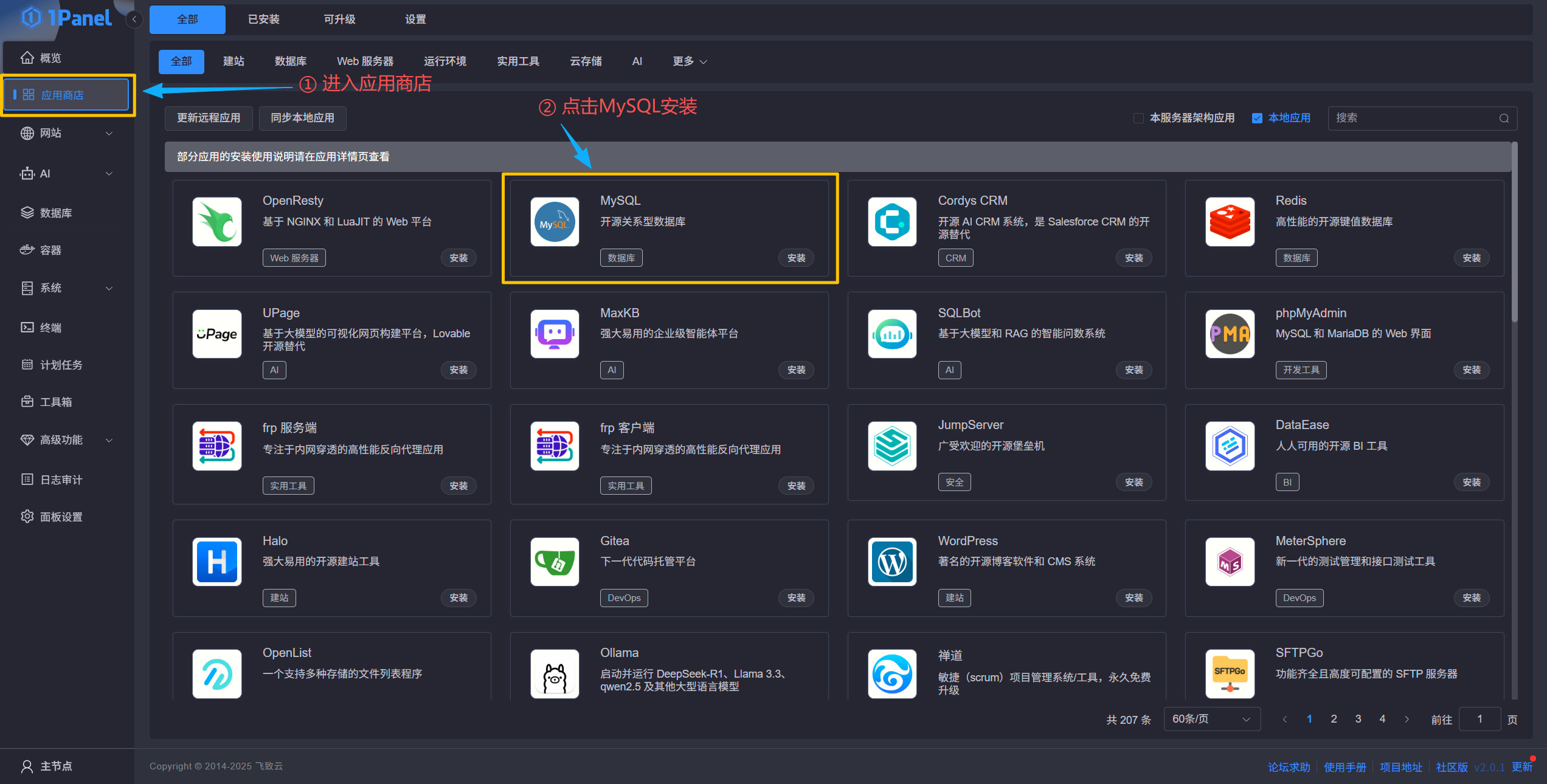Select the Redis application icon
Viewport: 1547px width, 784px height.
point(1230,222)
